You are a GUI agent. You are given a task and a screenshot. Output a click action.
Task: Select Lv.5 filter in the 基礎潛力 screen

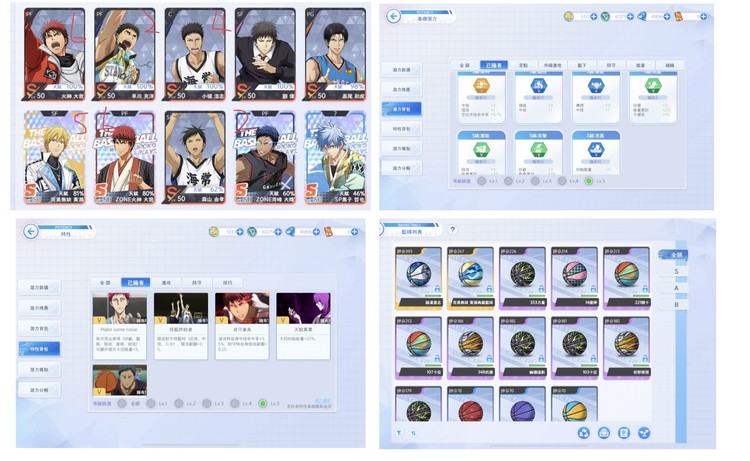589,181
